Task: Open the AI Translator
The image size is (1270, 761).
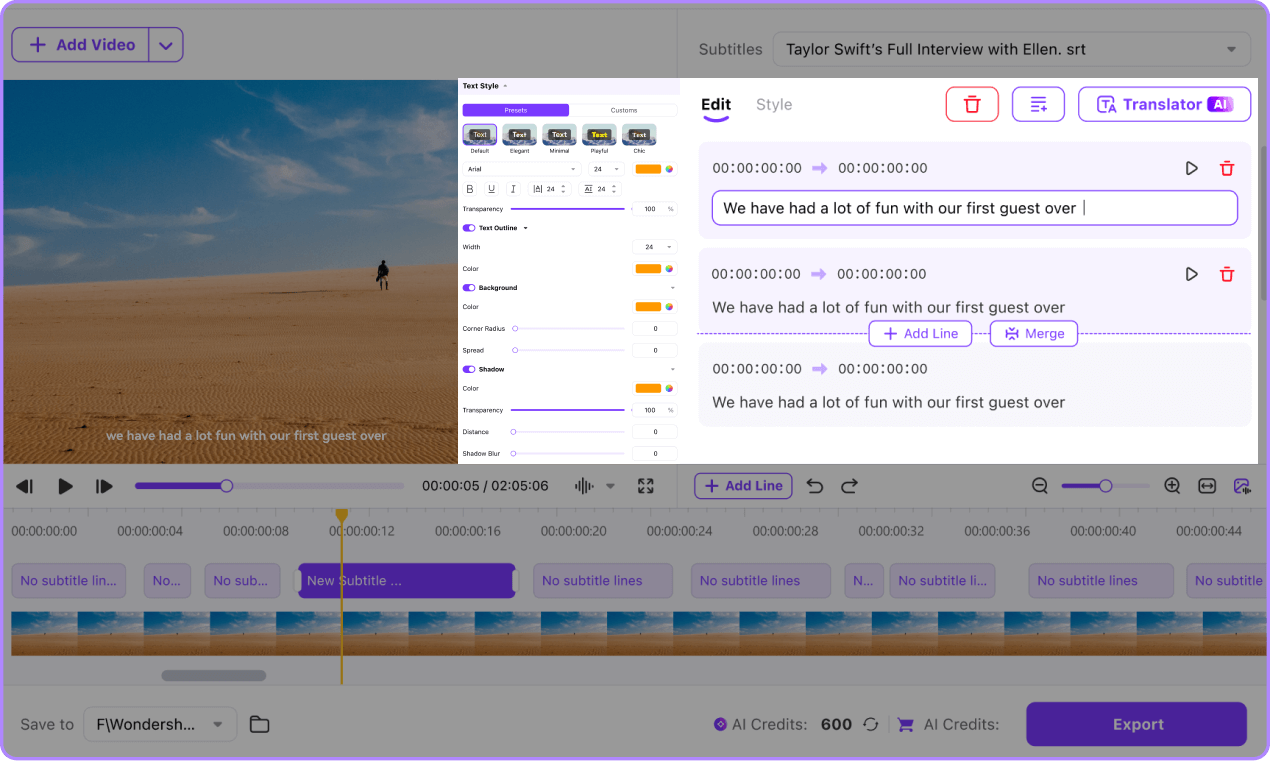Action: [x=1163, y=104]
